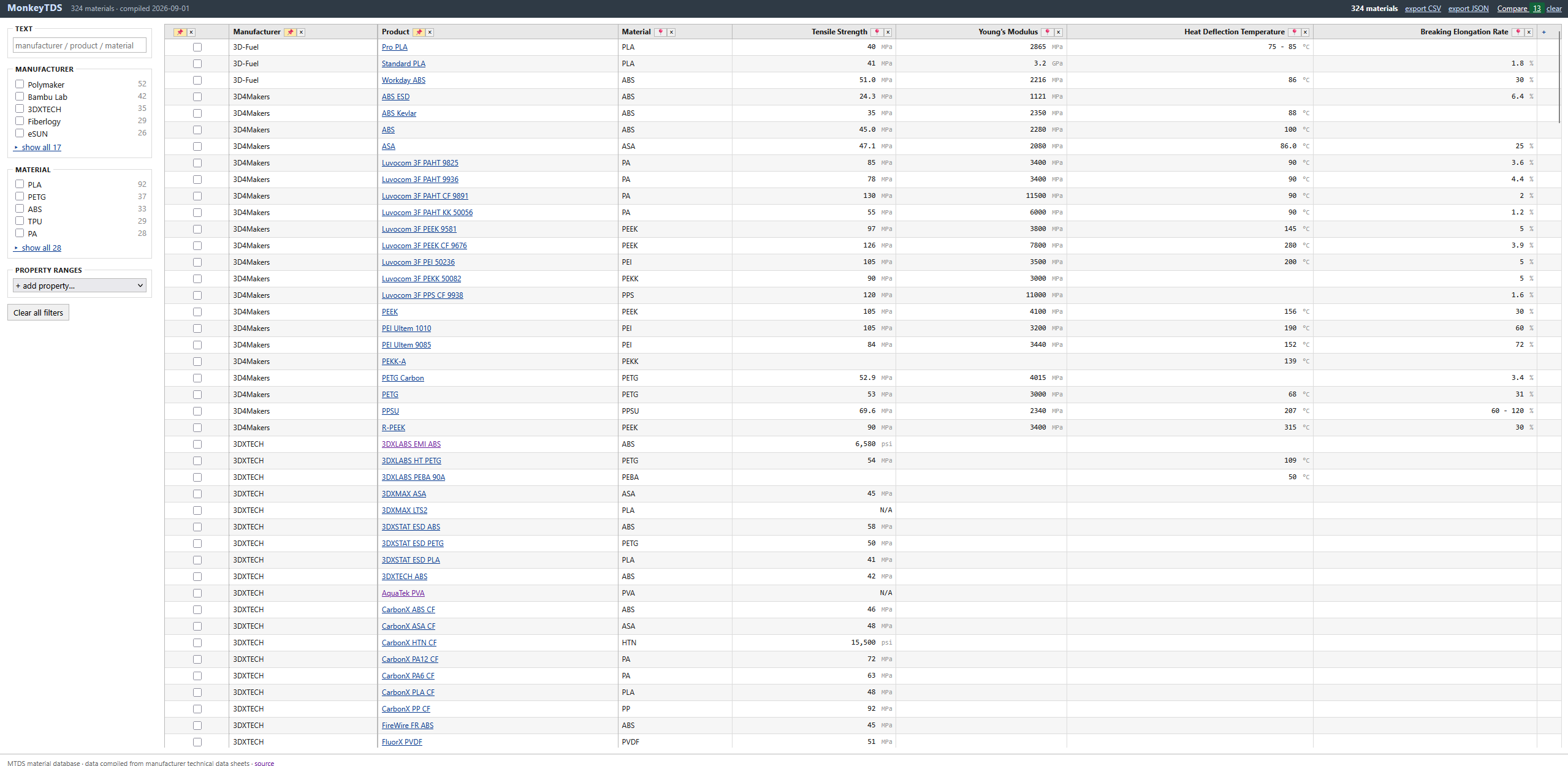Unpin the selection checkbox column
Image resolution: width=1568 pixels, height=766 pixels.
click(x=180, y=32)
